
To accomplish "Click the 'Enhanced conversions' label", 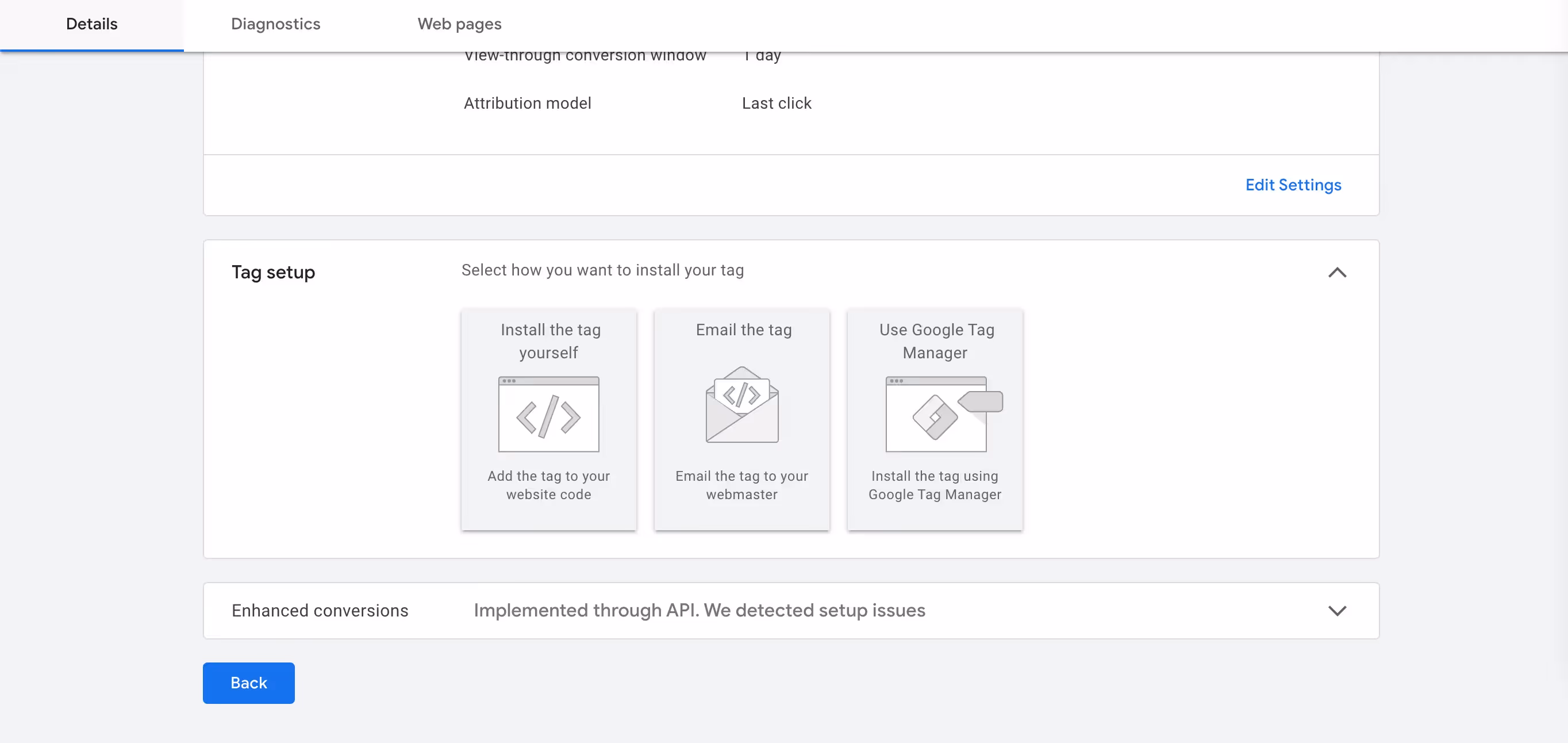I will 320,610.
